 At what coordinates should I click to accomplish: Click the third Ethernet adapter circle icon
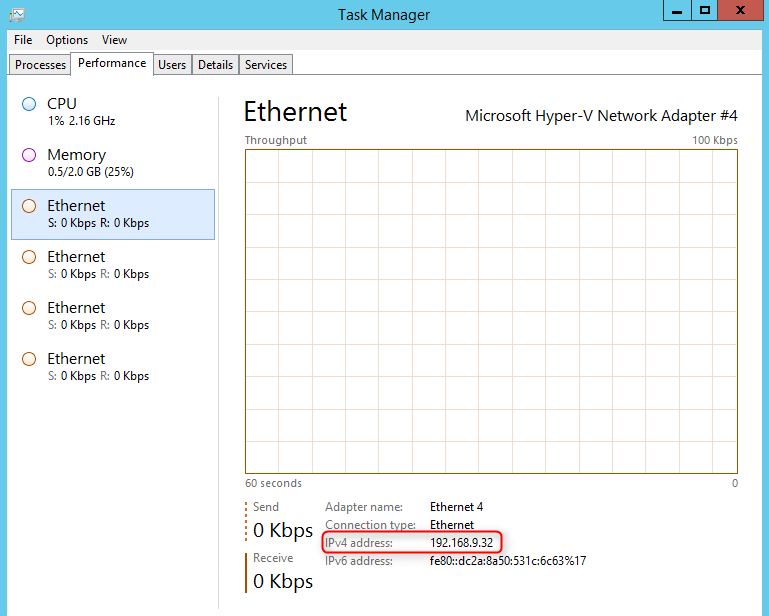pos(29,308)
